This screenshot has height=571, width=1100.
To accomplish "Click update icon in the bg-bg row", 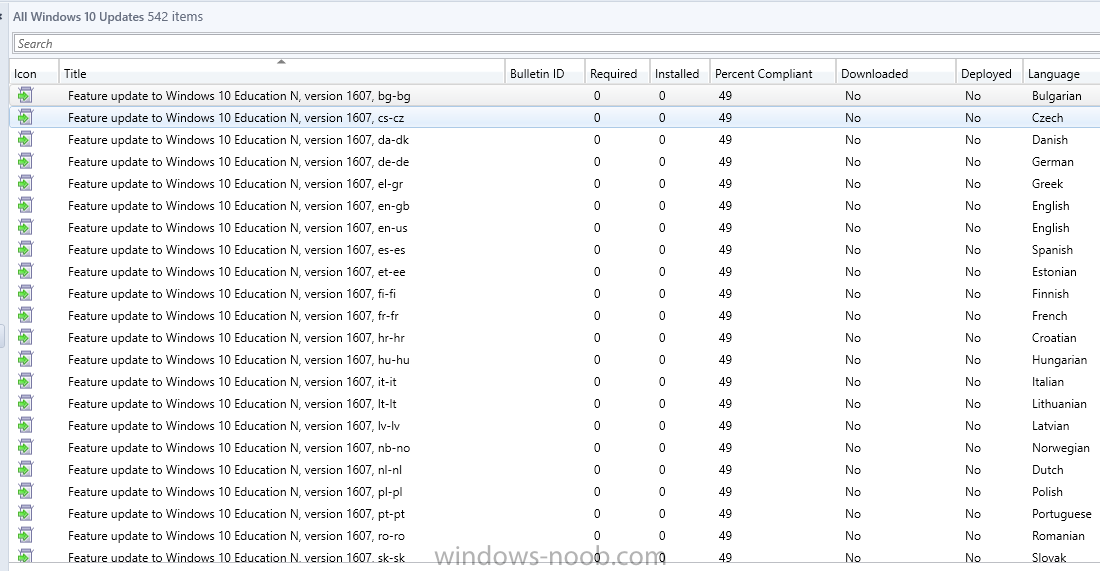I will 25,95.
